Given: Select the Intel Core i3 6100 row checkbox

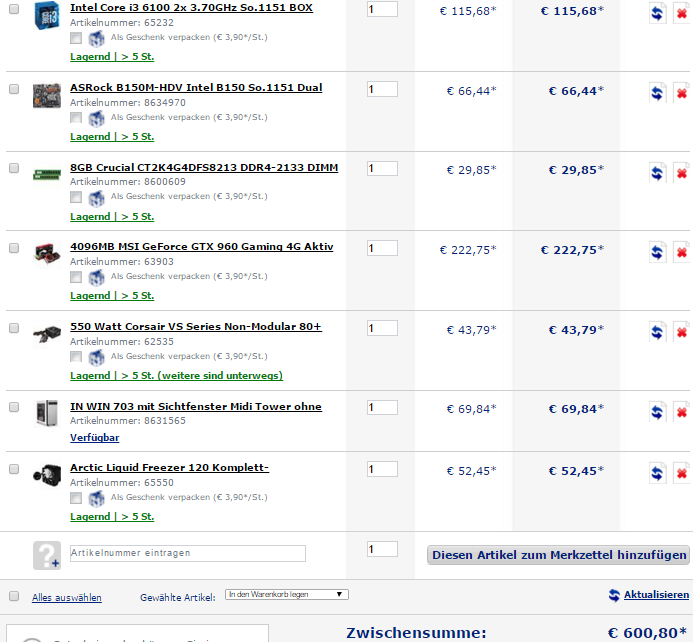Looking at the screenshot, I should click(x=14, y=9).
